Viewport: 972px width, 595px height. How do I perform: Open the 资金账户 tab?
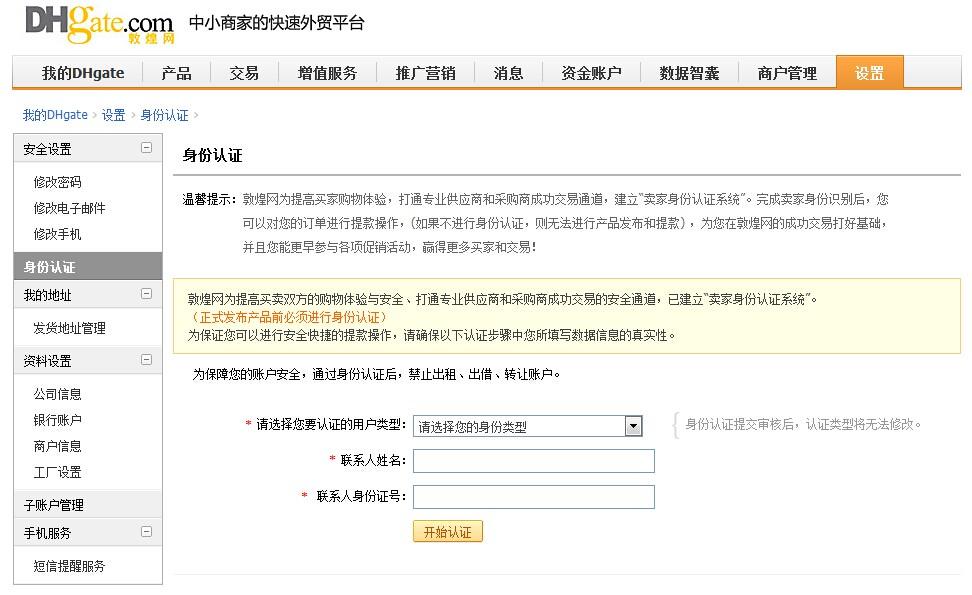590,72
